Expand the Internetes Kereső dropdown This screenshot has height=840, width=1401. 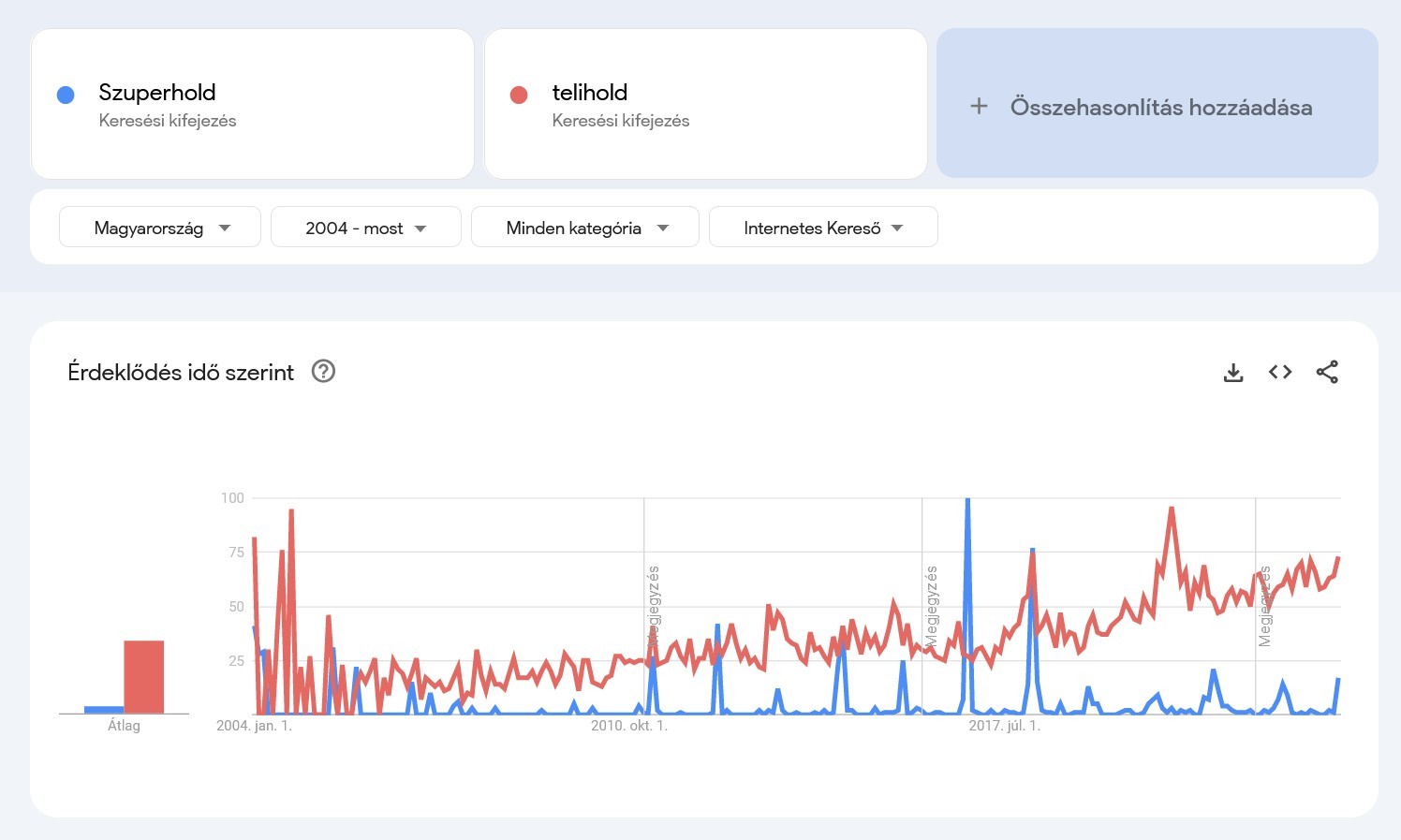pyautogui.click(x=823, y=228)
